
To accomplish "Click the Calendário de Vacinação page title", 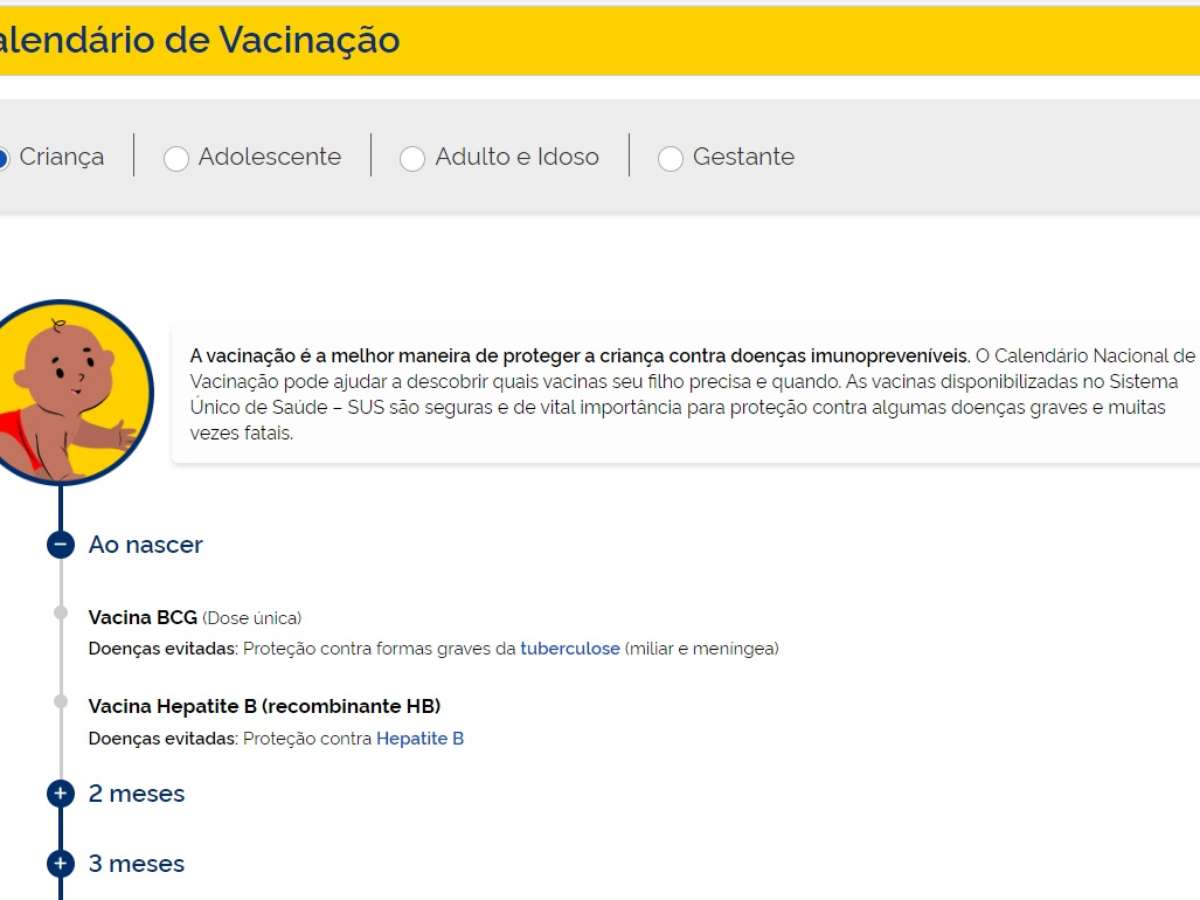I will [200, 41].
